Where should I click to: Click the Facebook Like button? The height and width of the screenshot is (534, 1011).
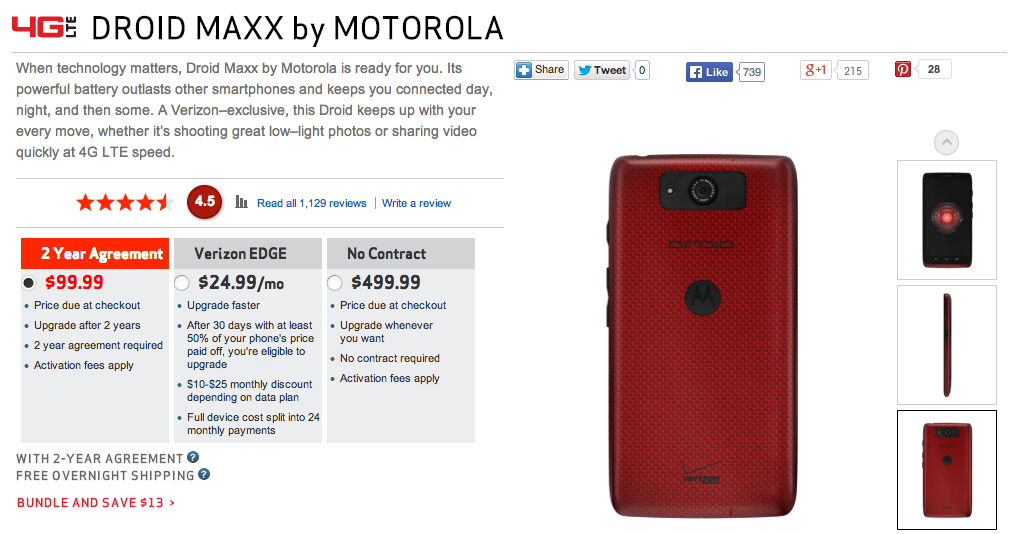(709, 72)
